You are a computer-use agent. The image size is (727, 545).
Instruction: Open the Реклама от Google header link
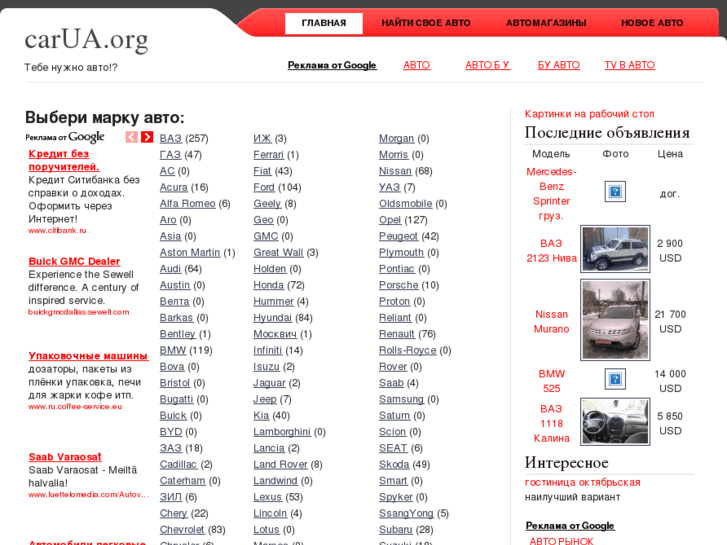pyautogui.click(x=332, y=65)
